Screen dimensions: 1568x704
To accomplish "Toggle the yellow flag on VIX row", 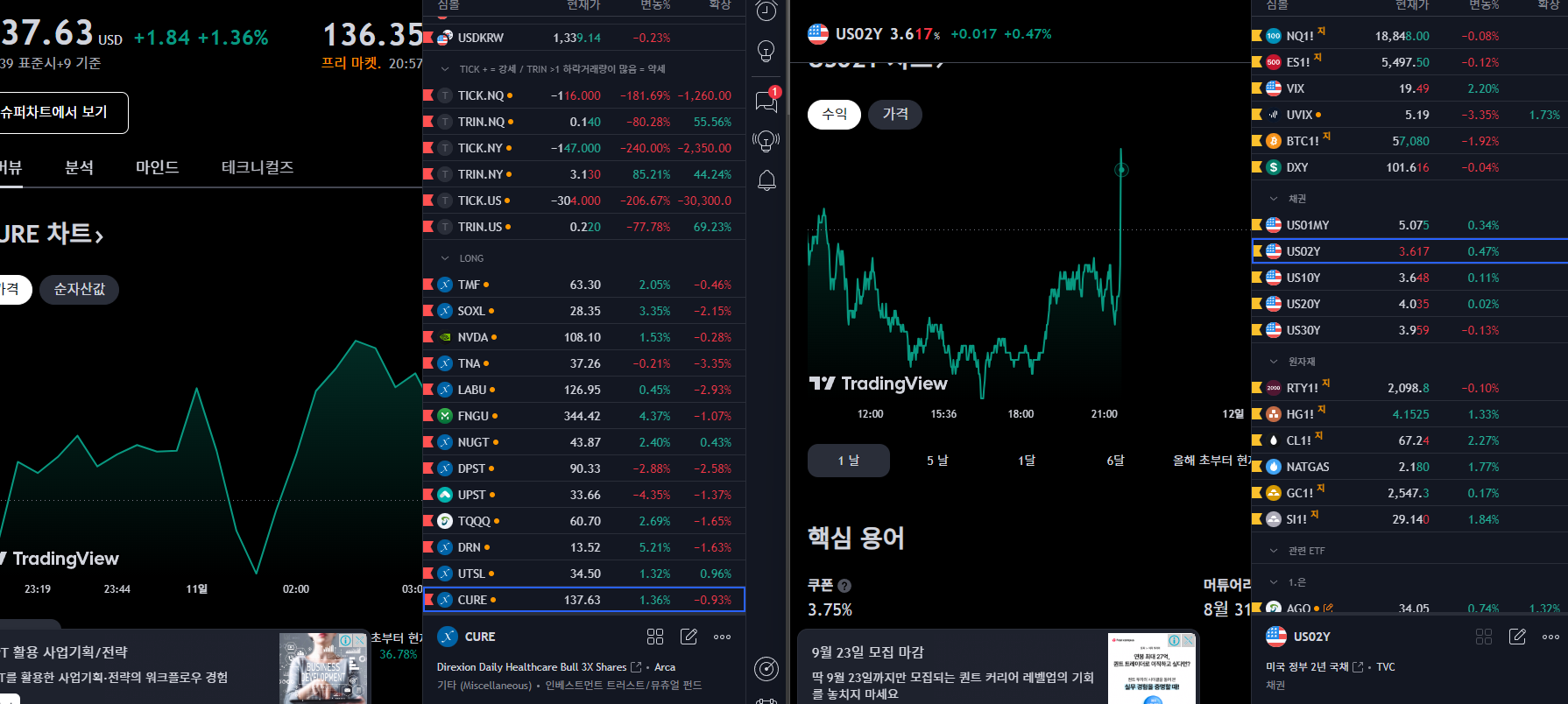I will 1257,88.
